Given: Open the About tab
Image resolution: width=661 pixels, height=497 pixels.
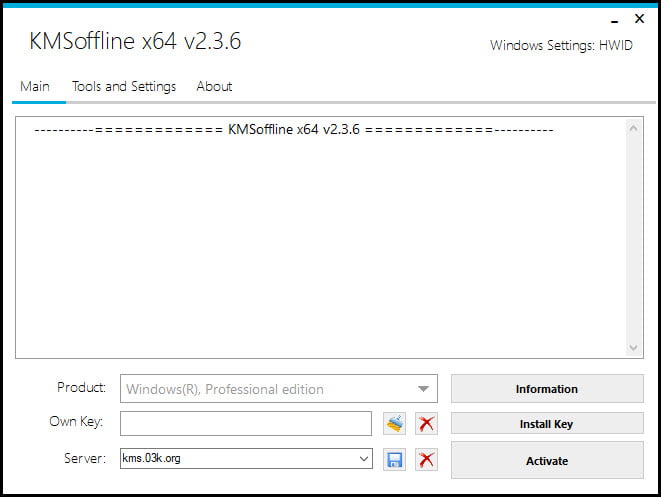Looking at the screenshot, I should [214, 86].
